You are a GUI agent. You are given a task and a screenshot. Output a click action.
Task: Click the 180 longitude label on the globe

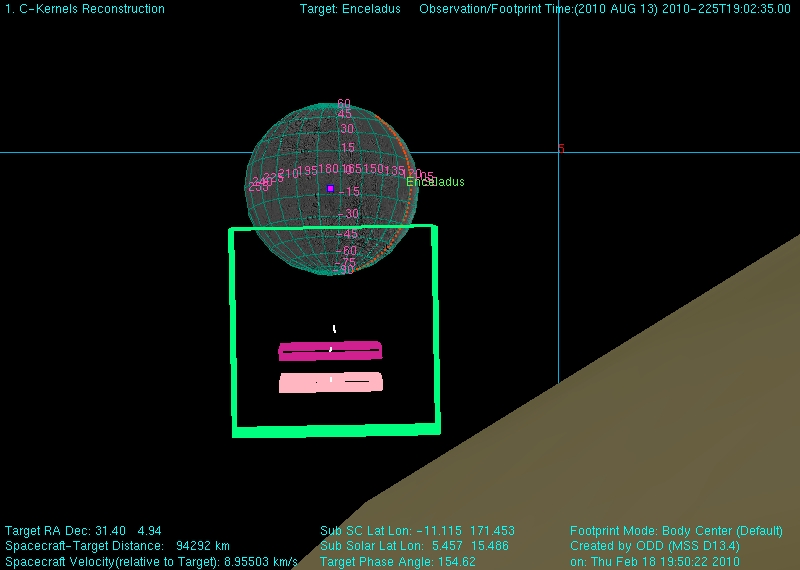pyautogui.click(x=329, y=170)
